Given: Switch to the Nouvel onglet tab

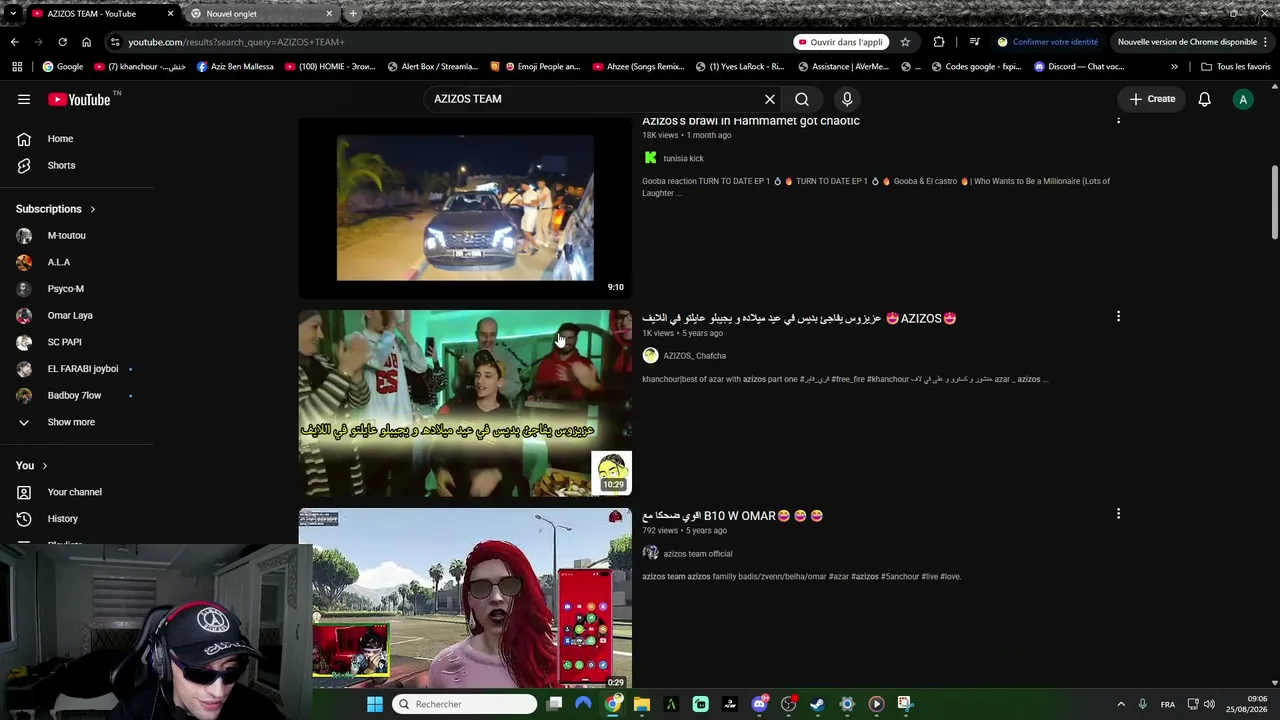Looking at the screenshot, I should [x=260, y=14].
